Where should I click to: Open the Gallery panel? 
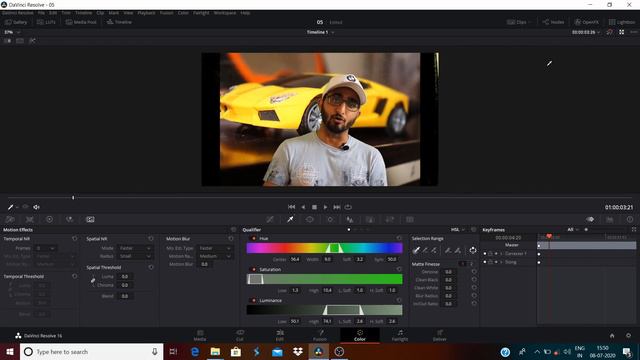[x=16, y=22]
